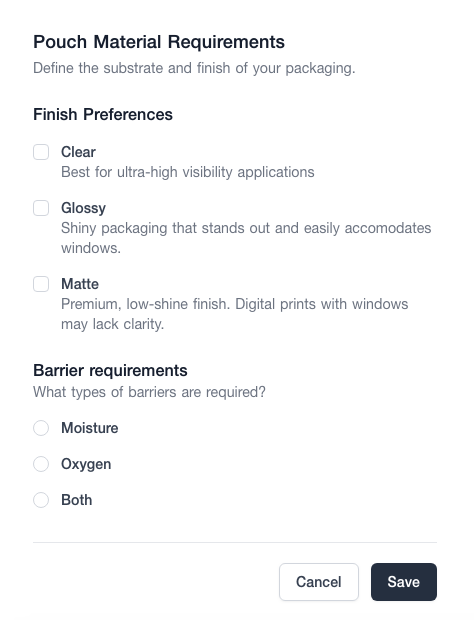Click the 'Pouch Material Requirements' heading
Viewport: 474px width, 620px height.
pos(159,42)
